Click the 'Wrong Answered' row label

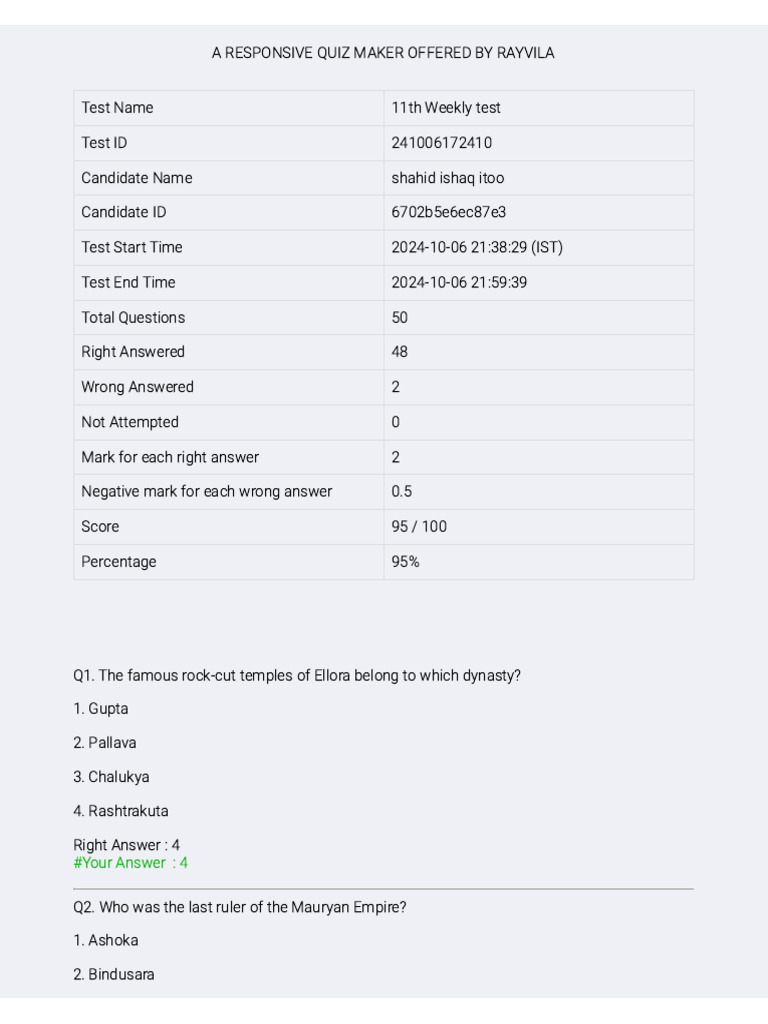point(137,387)
